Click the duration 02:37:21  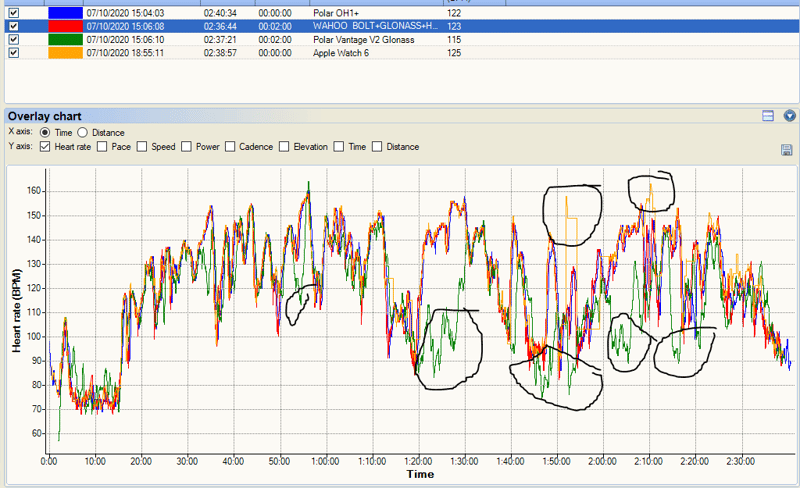pos(220,40)
